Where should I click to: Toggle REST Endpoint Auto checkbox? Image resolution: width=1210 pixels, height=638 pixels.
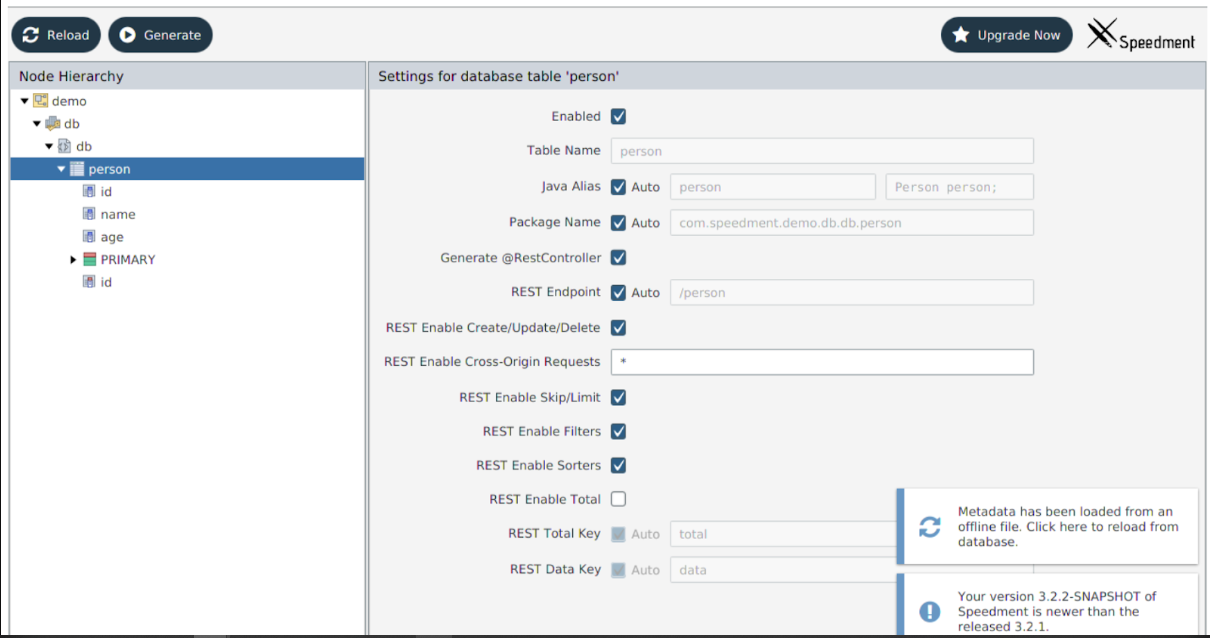[x=619, y=293]
